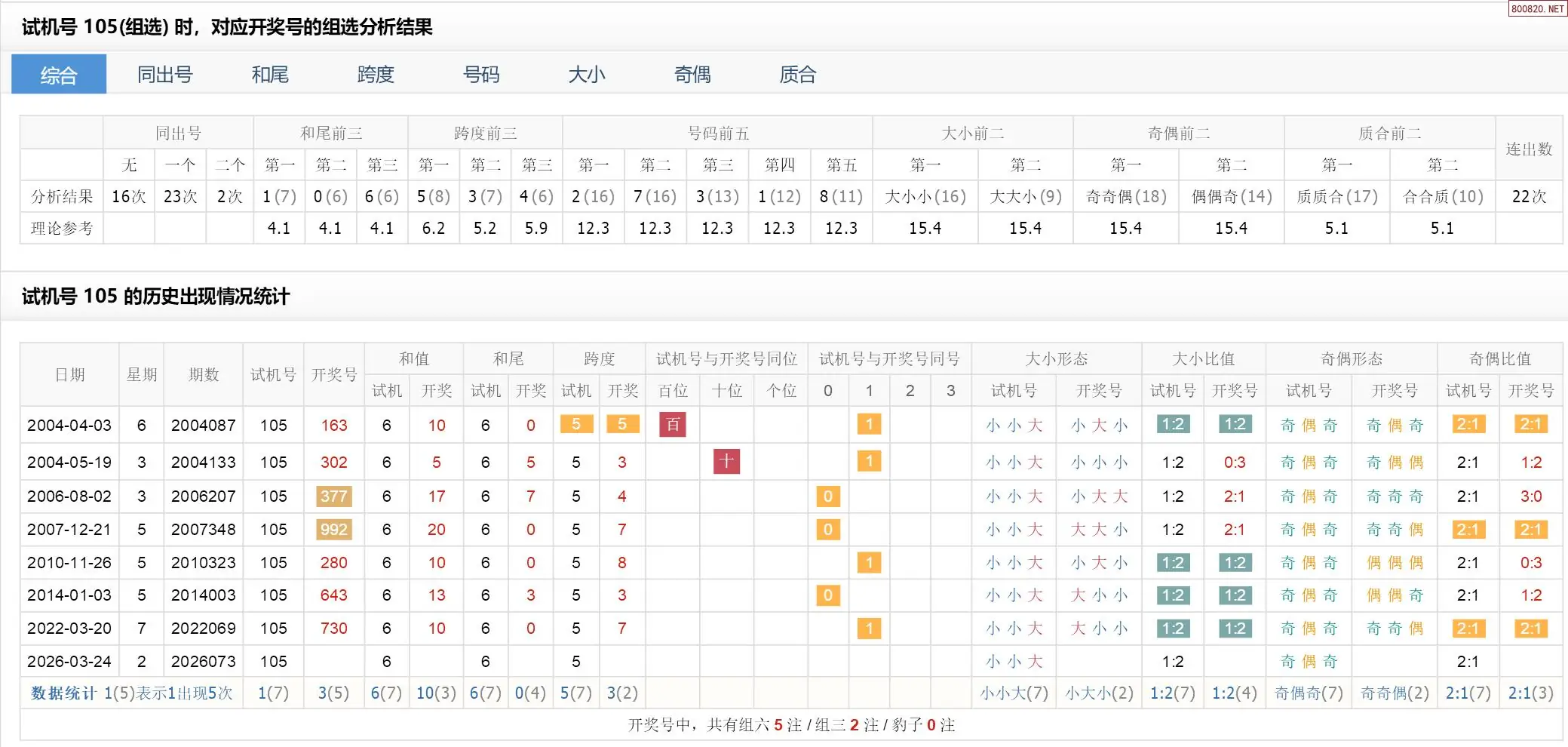This screenshot has width=1568, height=747.
Task: Click the date 2010-11-26 cell
Action: pyautogui.click(x=69, y=563)
